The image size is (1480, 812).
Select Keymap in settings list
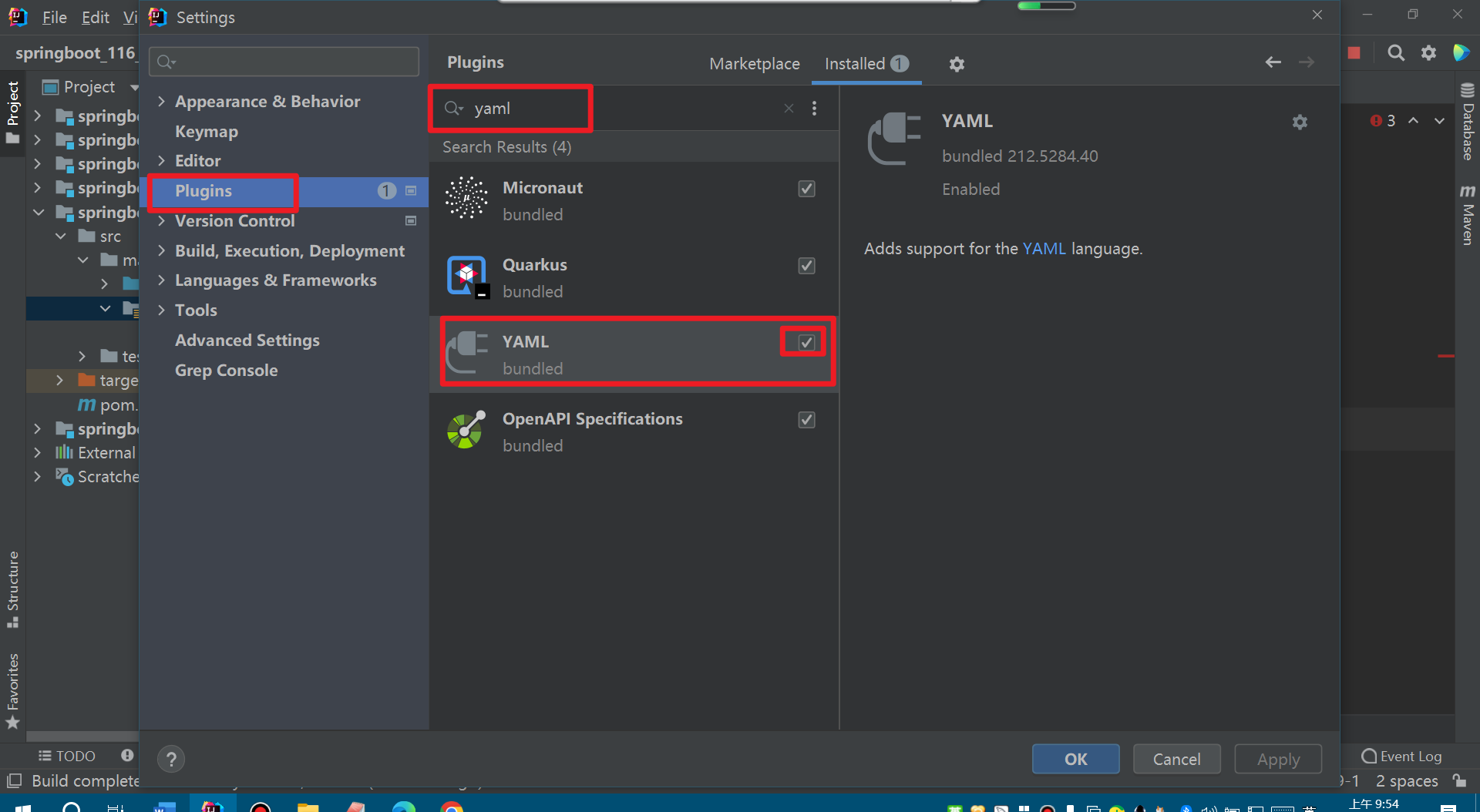click(x=207, y=131)
